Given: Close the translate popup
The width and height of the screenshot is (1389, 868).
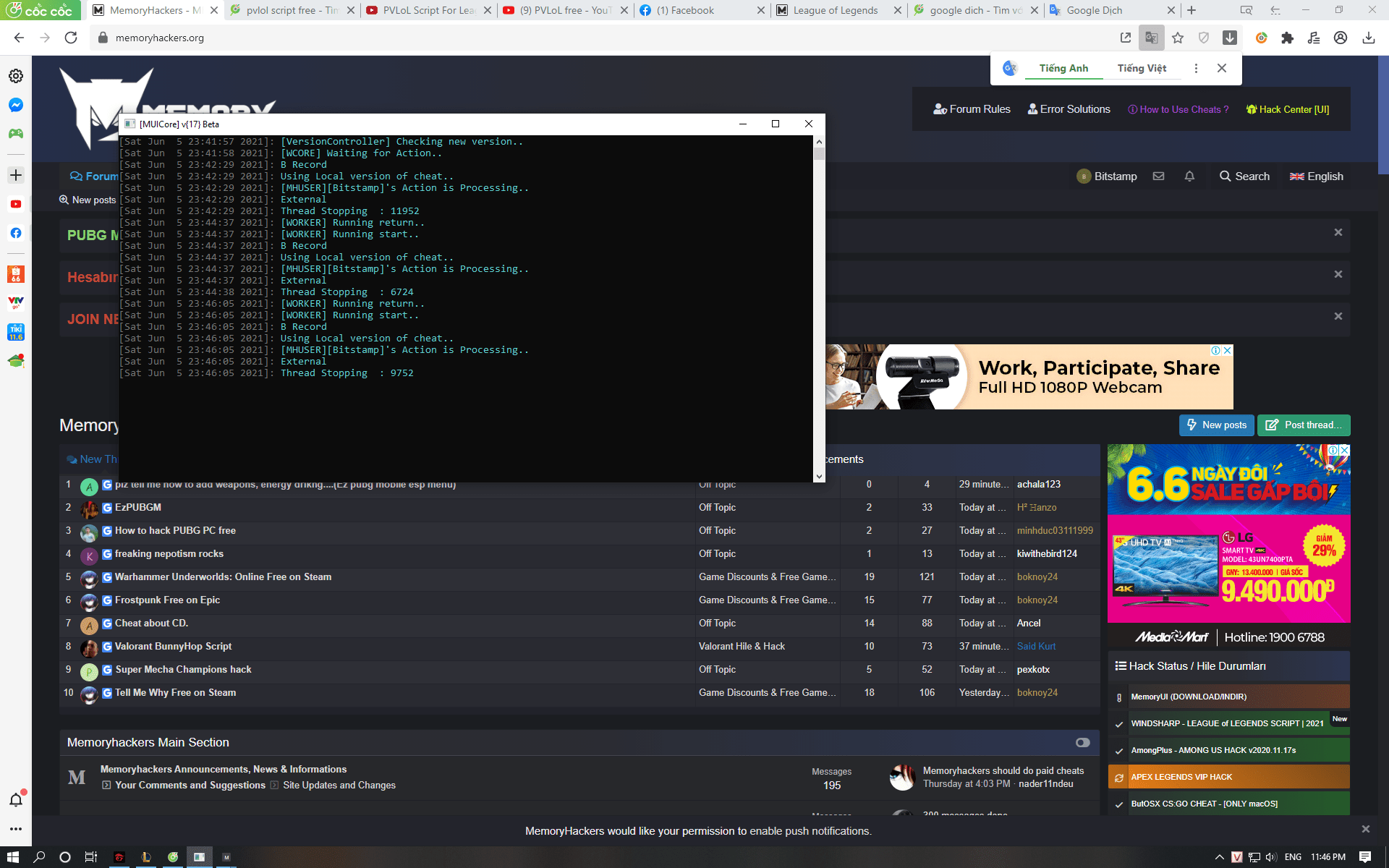Looking at the screenshot, I should 1222,68.
